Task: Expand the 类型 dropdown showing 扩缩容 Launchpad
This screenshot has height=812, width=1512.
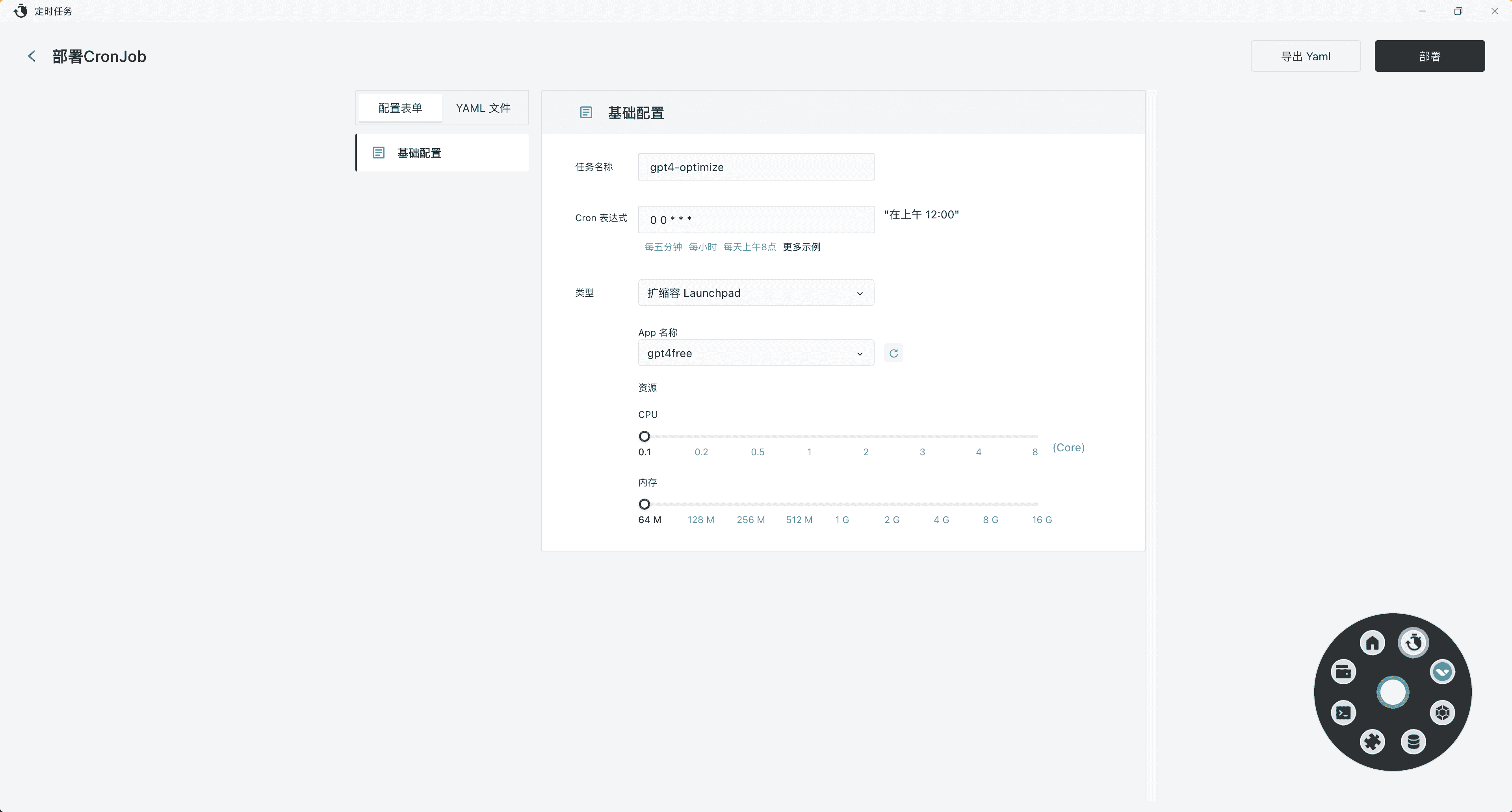Action: tap(756, 292)
